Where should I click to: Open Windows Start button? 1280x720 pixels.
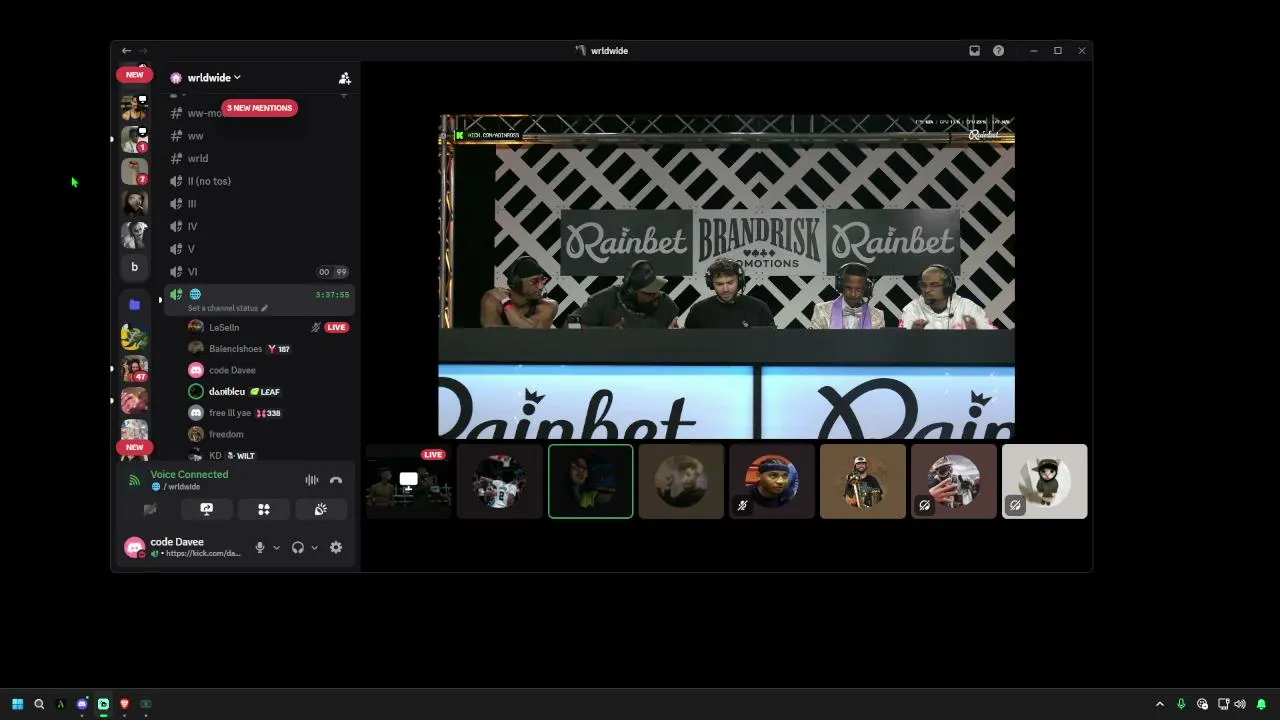click(17, 704)
